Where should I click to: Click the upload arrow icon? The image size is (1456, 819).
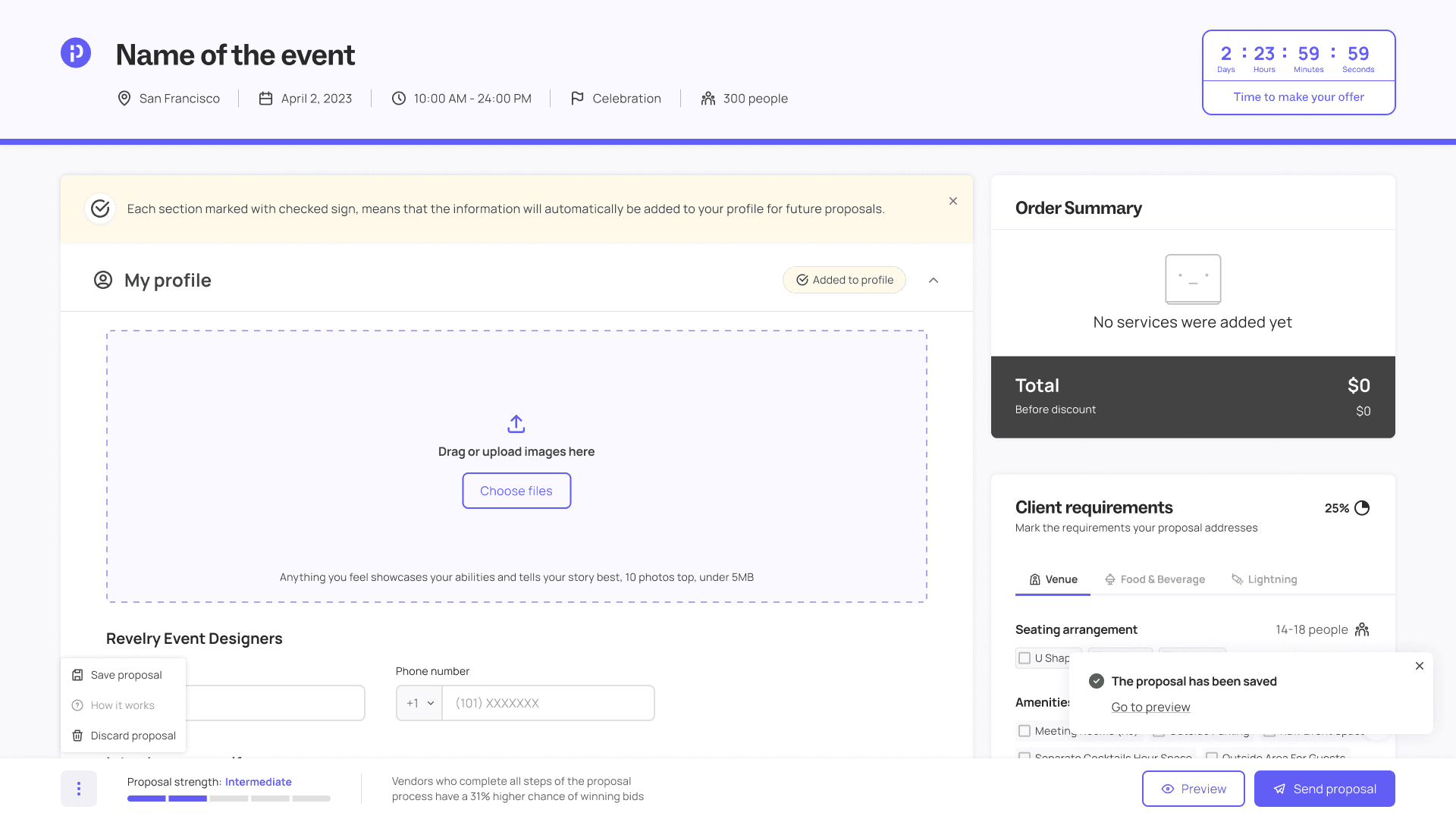tap(516, 423)
